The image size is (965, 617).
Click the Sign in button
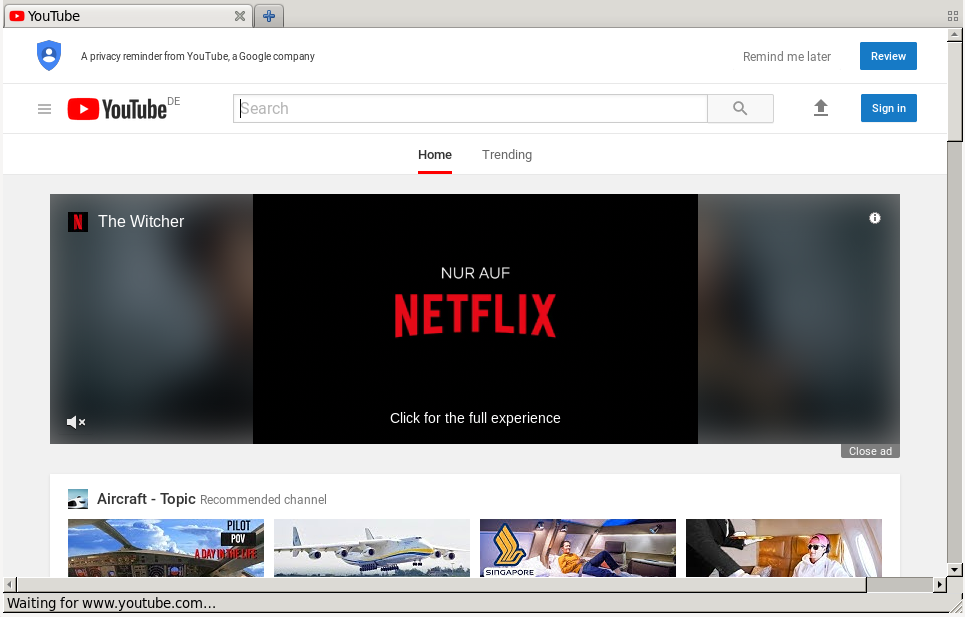(x=889, y=108)
